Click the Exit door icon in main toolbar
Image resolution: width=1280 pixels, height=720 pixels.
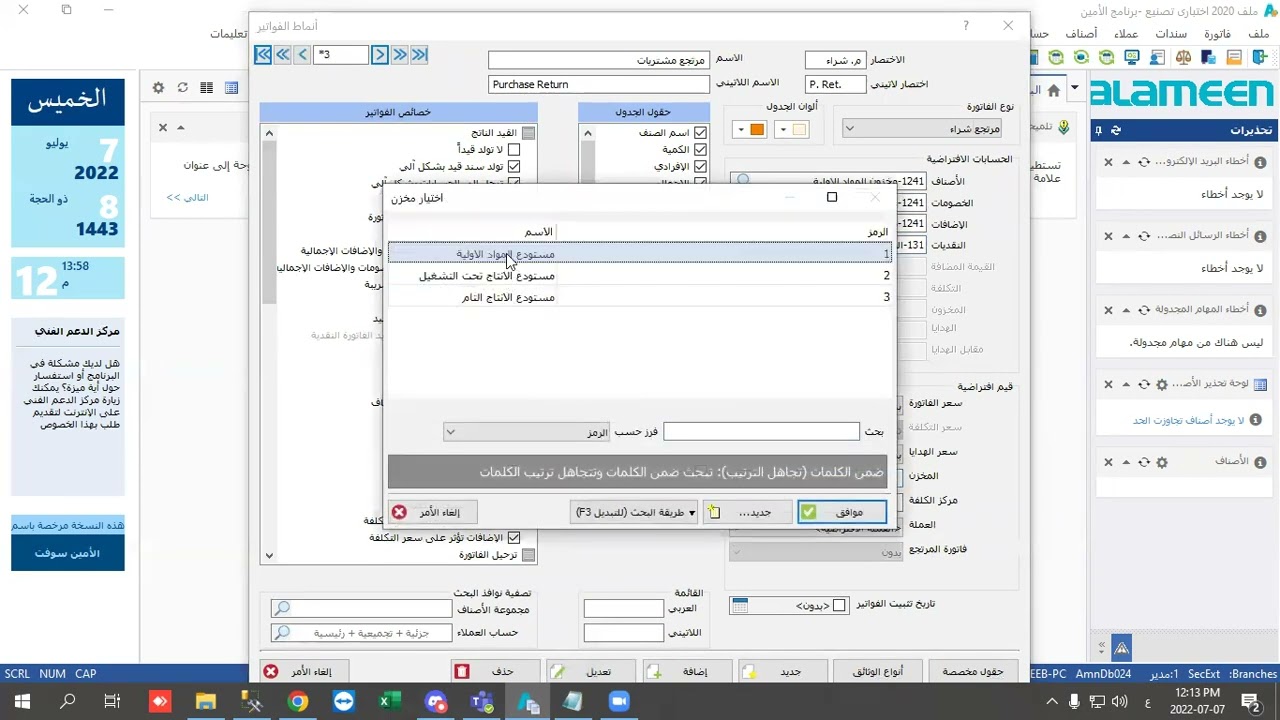1259,57
